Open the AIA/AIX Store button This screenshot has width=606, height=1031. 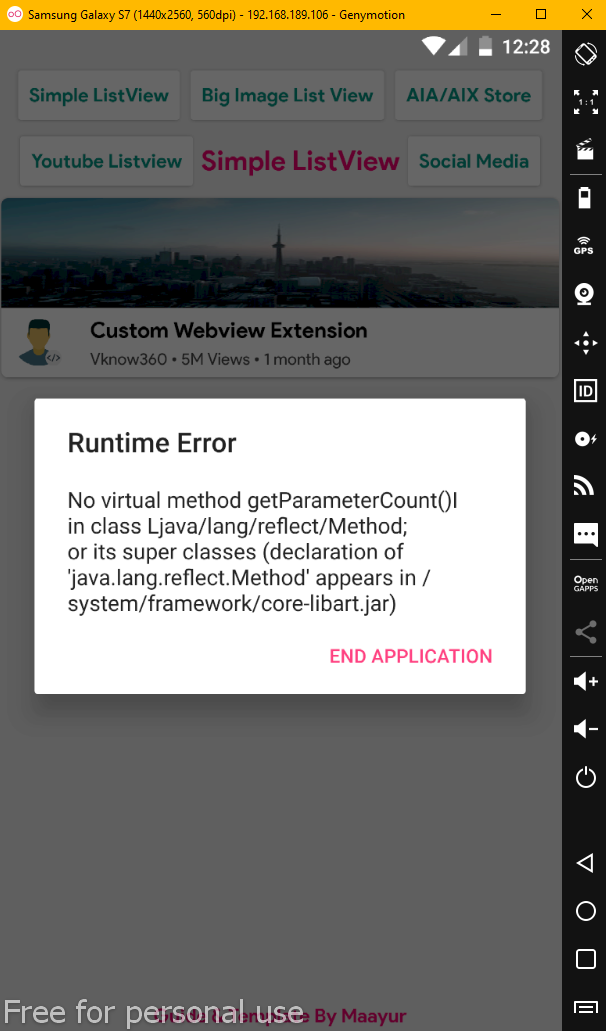tap(468, 95)
